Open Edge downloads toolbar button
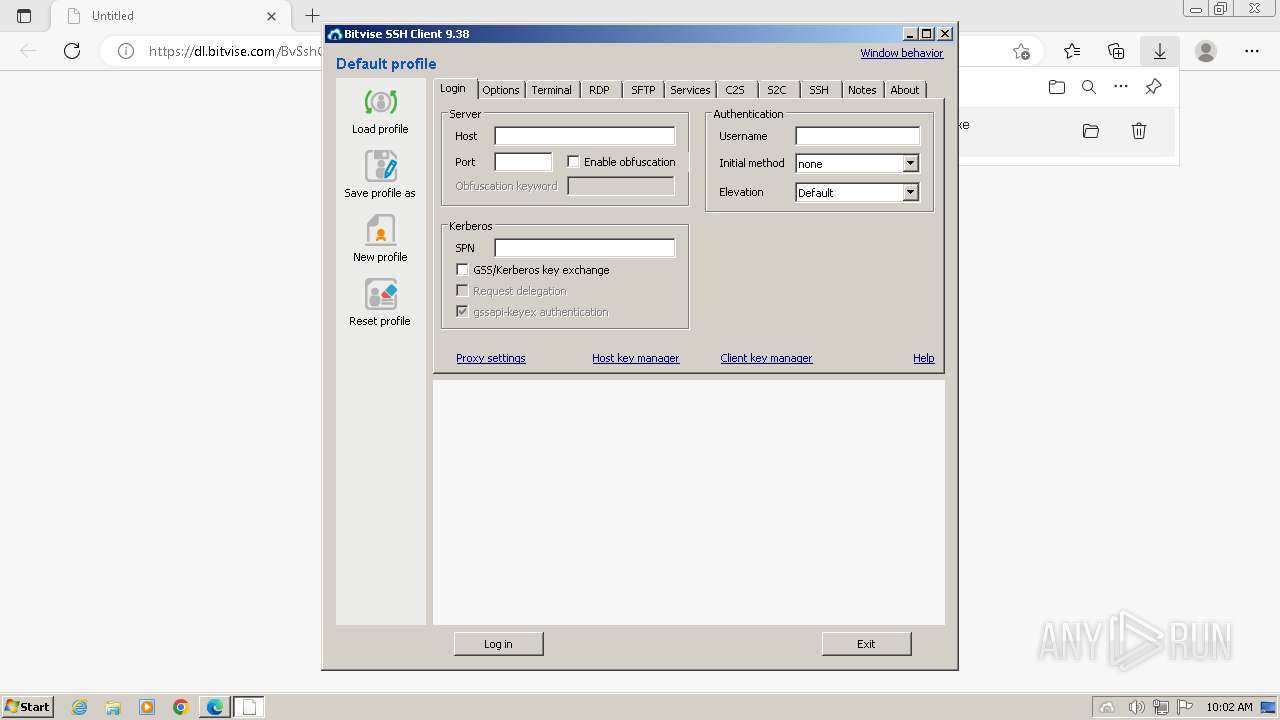Viewport: 1280px width, 720px height. 1160,51
